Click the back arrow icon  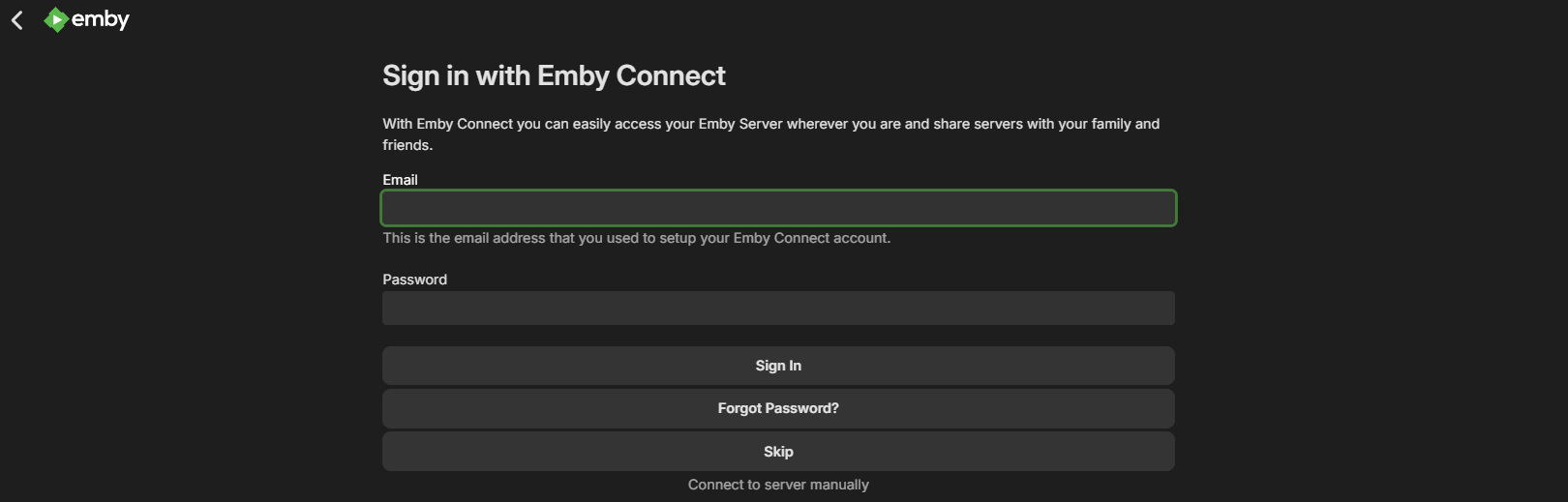click(x=17, y=20)
